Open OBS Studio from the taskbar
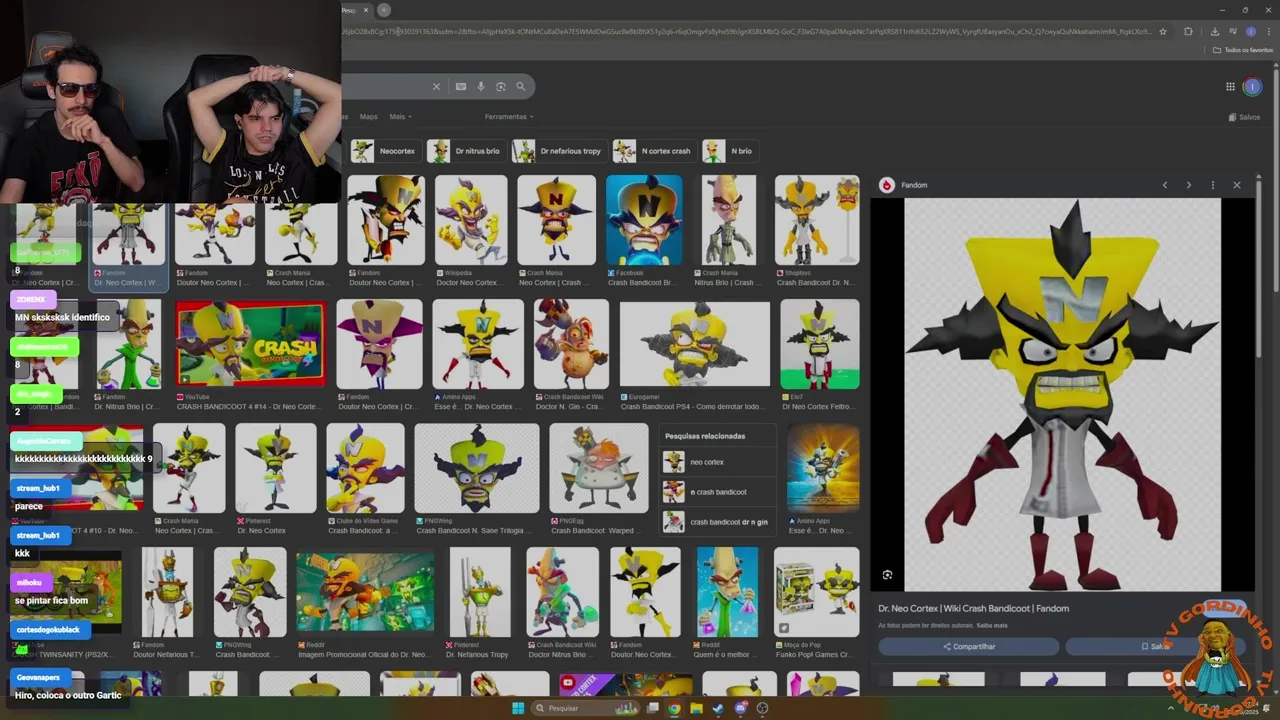The image size is (1280, 720). click(x=762, y=708)
